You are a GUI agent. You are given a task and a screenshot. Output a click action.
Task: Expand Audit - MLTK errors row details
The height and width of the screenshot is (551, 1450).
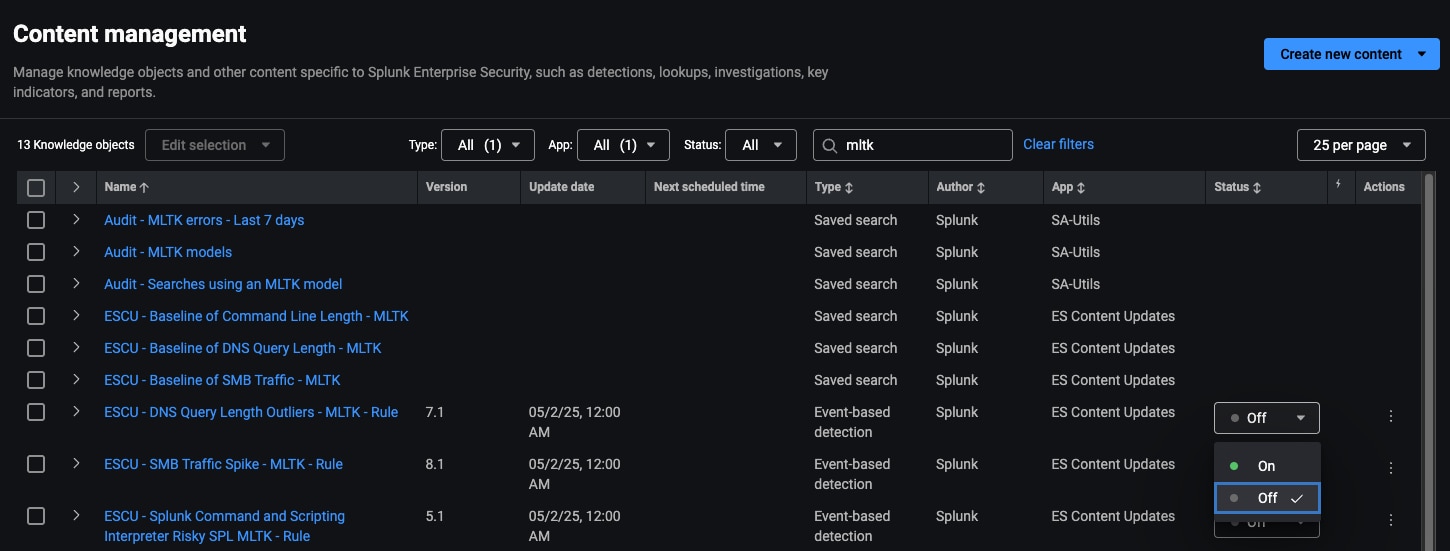[x=76, y=219]
